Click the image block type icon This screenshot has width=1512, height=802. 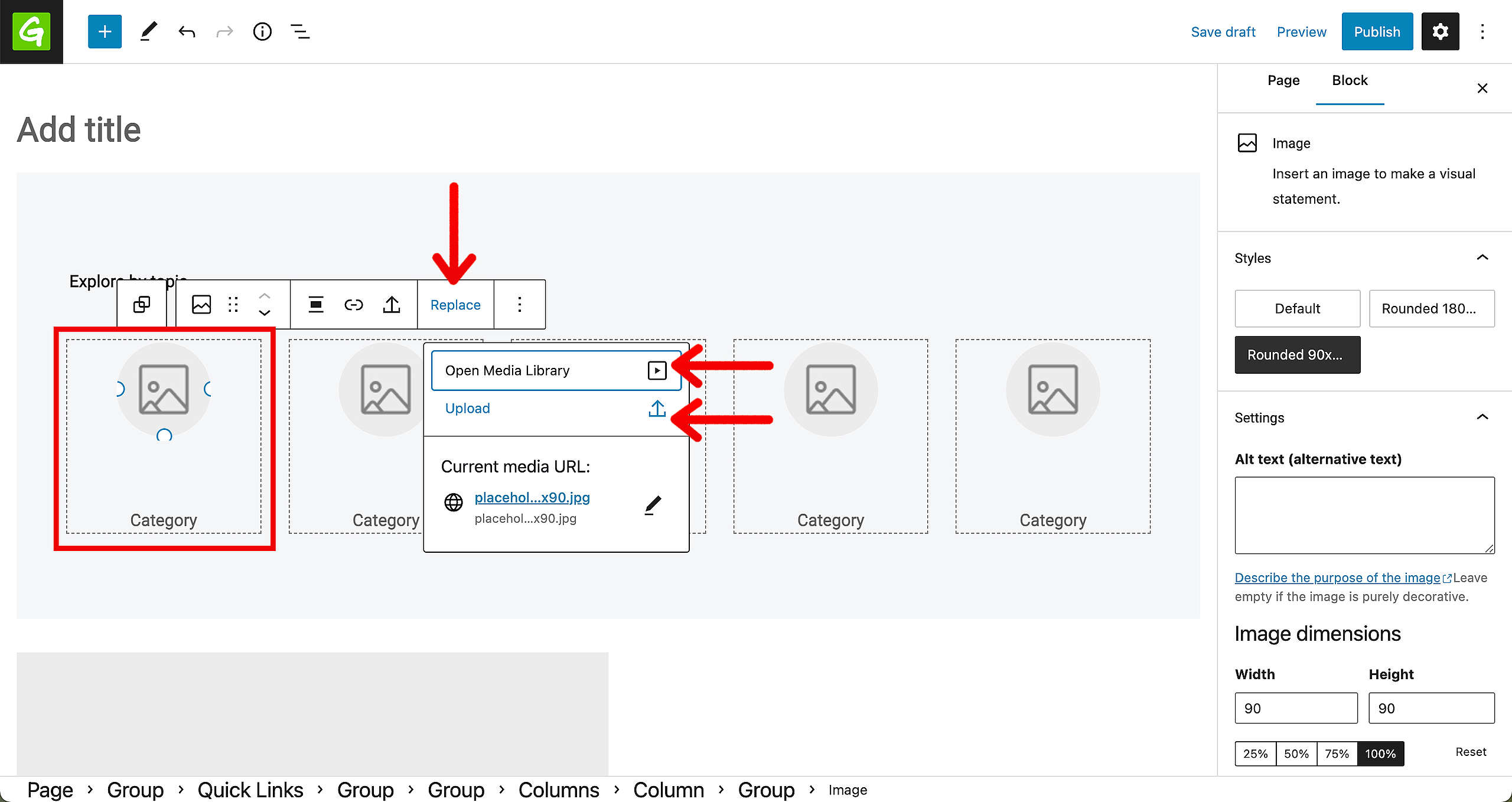coord(201,305)
